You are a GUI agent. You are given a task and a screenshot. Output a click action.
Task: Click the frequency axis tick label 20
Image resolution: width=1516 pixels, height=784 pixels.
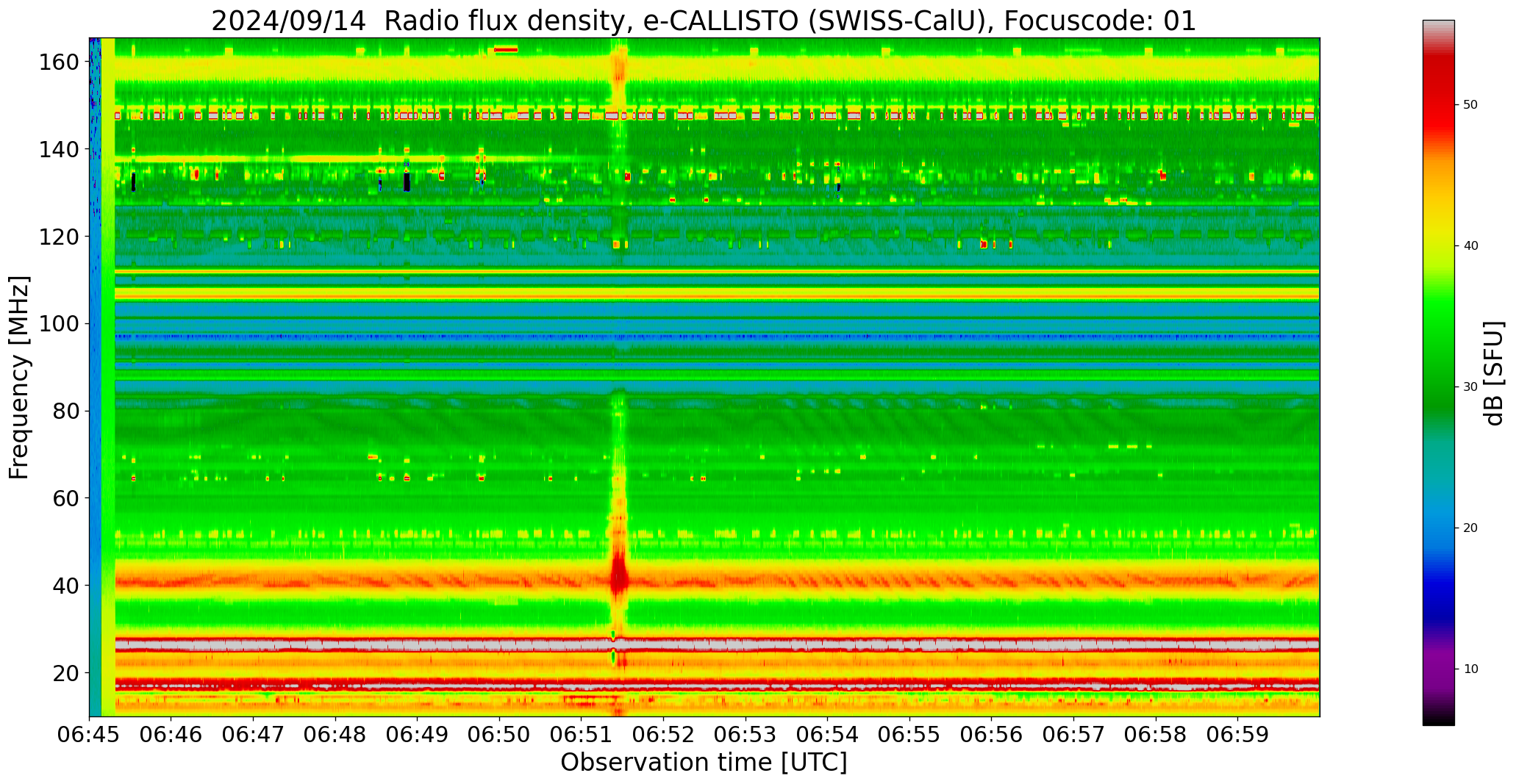(x=67, y=672)
